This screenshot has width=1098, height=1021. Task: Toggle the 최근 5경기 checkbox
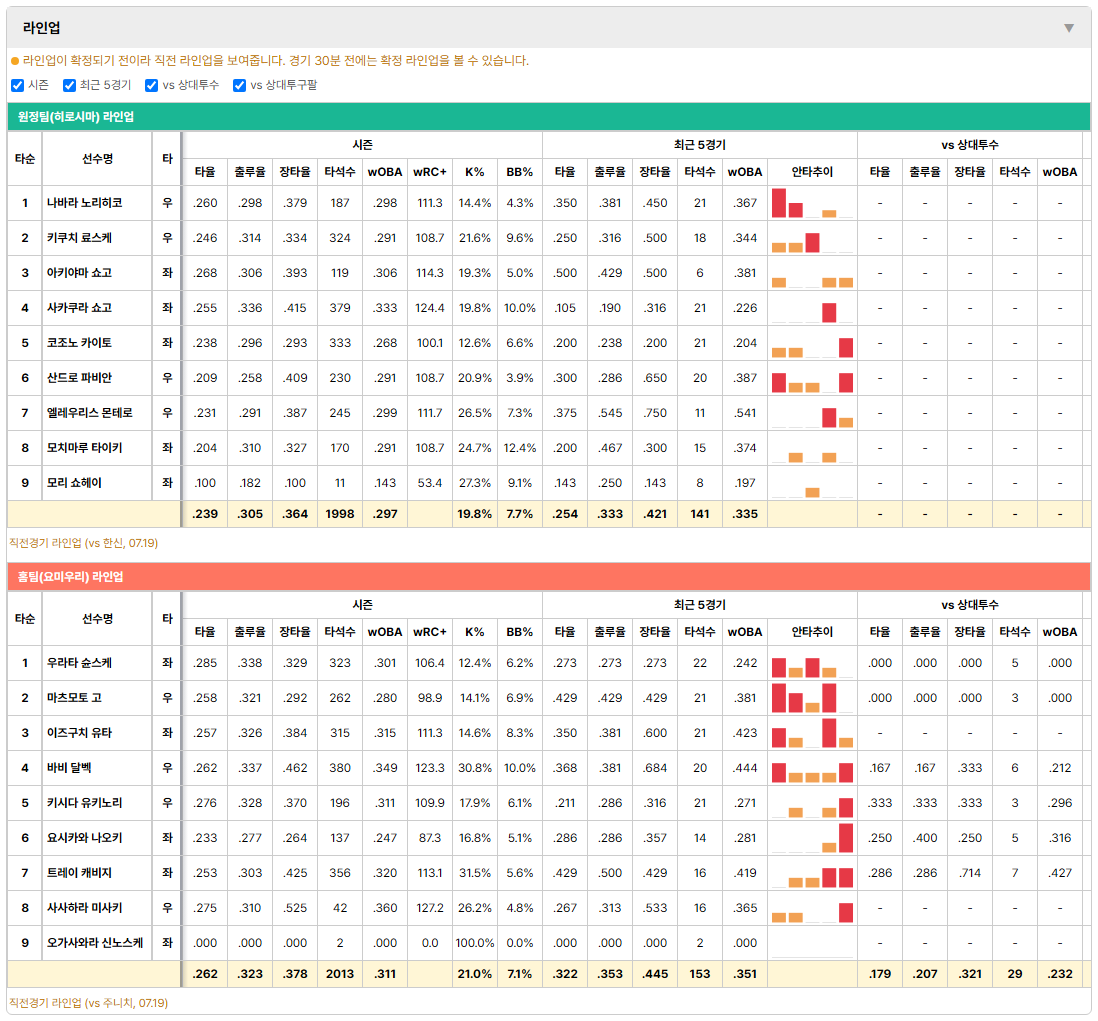[x=69, y=85]
